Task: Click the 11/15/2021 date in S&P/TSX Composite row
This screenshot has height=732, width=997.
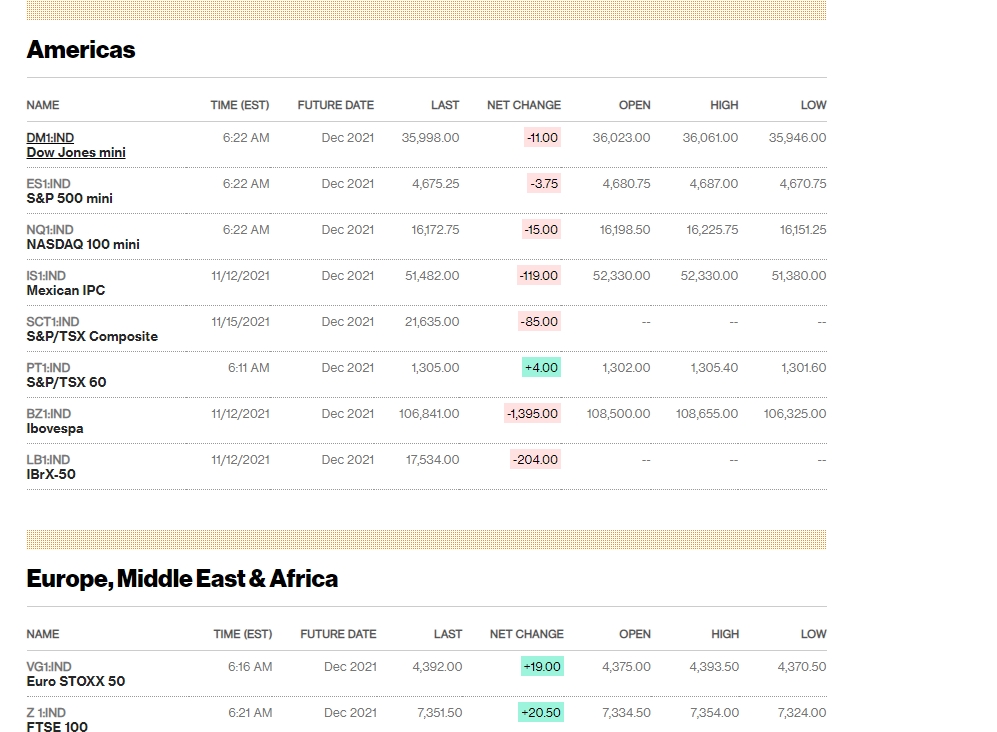Action: (x=240, y=322)
